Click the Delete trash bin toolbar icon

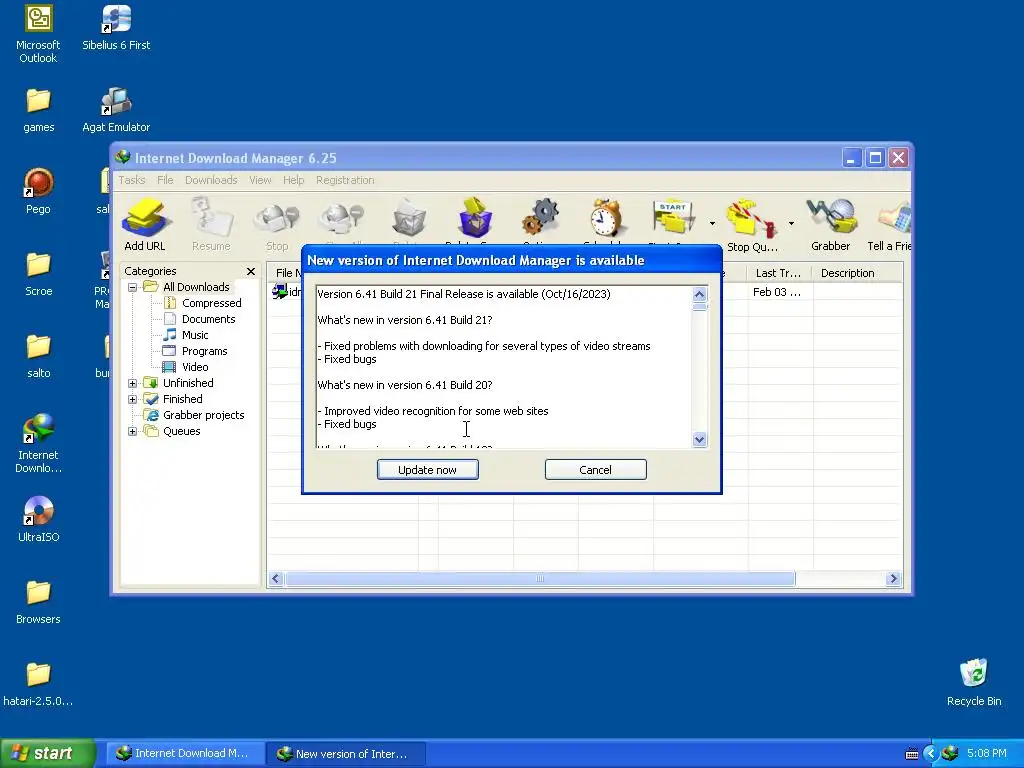point(409,220)
